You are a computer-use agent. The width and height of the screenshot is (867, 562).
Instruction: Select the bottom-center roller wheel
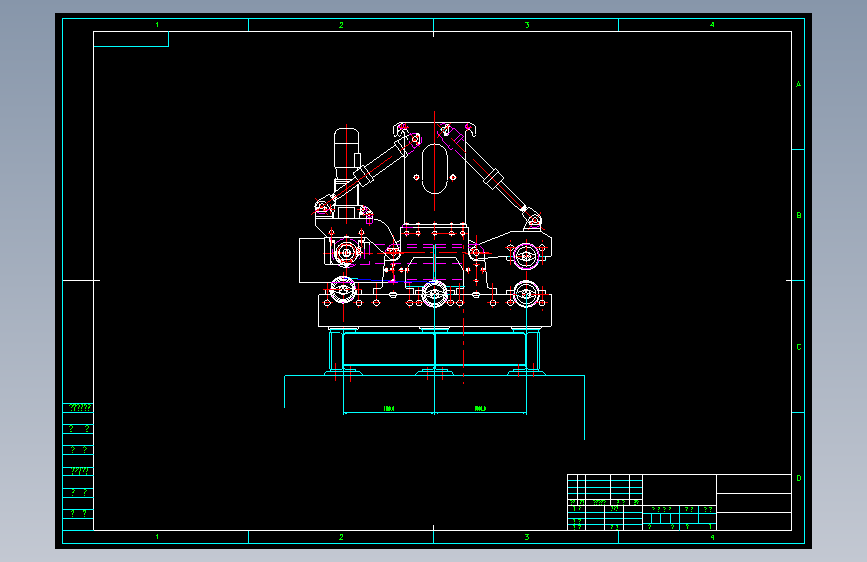point(434,293)
